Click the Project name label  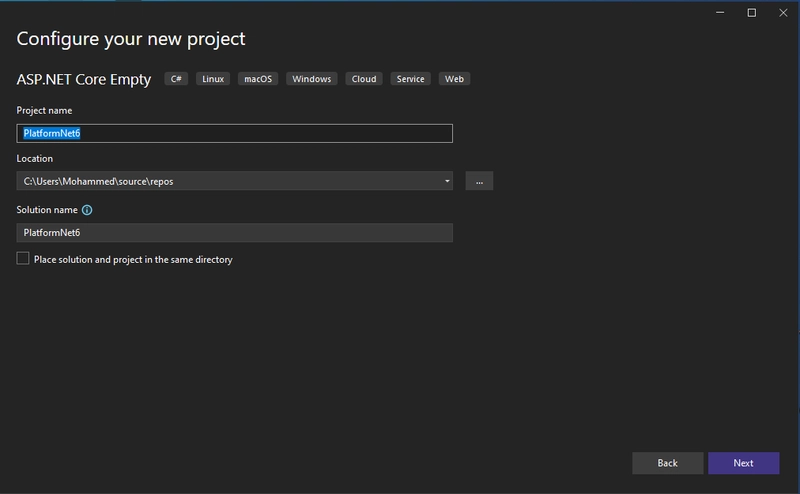click(44, 110)
